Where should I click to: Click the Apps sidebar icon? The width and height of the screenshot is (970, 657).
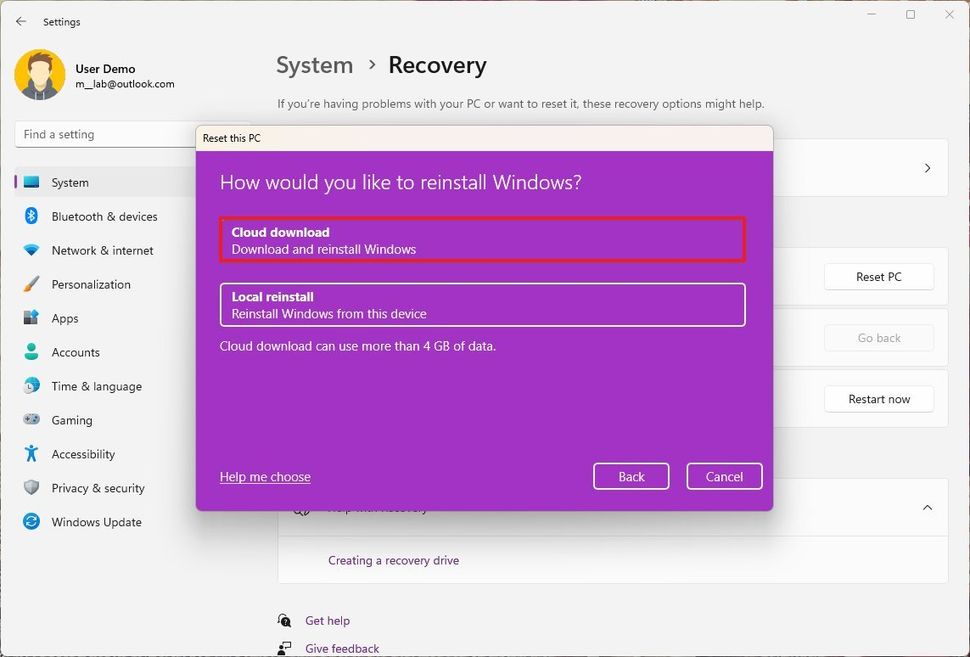click(x=31, y=318)
